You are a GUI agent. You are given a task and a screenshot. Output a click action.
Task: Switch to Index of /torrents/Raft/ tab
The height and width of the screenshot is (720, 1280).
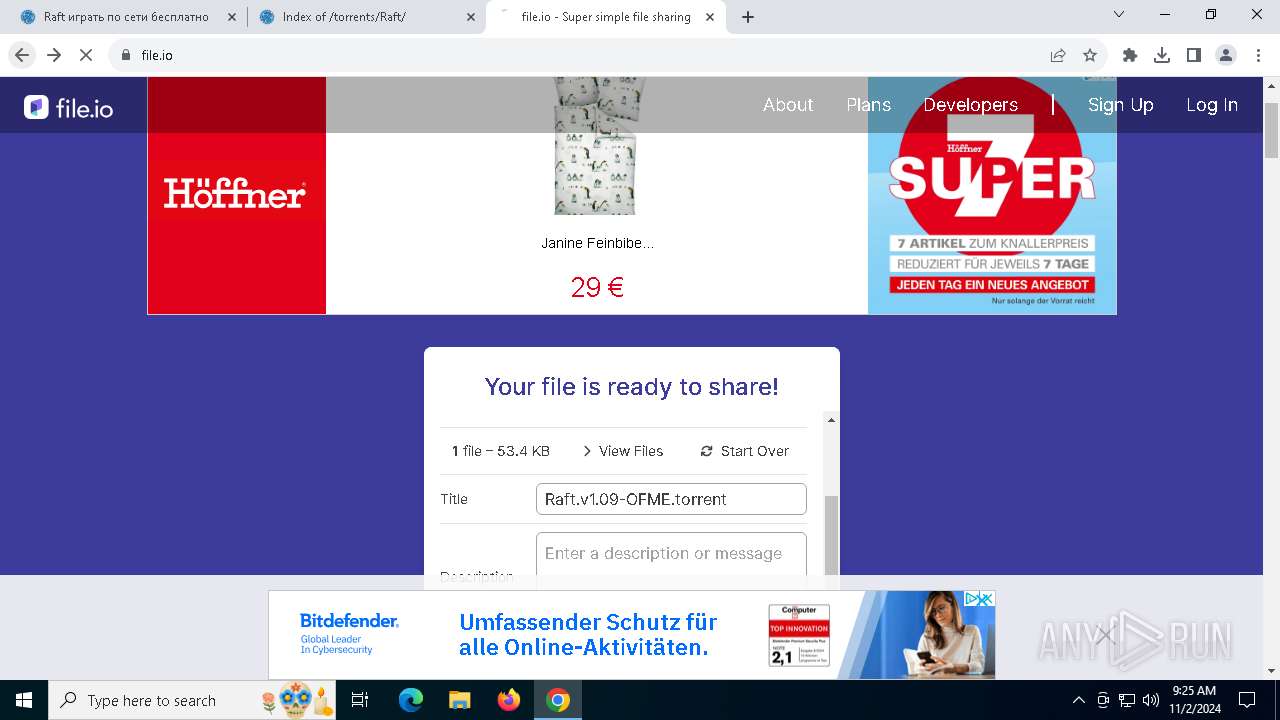tap(367, 17)
